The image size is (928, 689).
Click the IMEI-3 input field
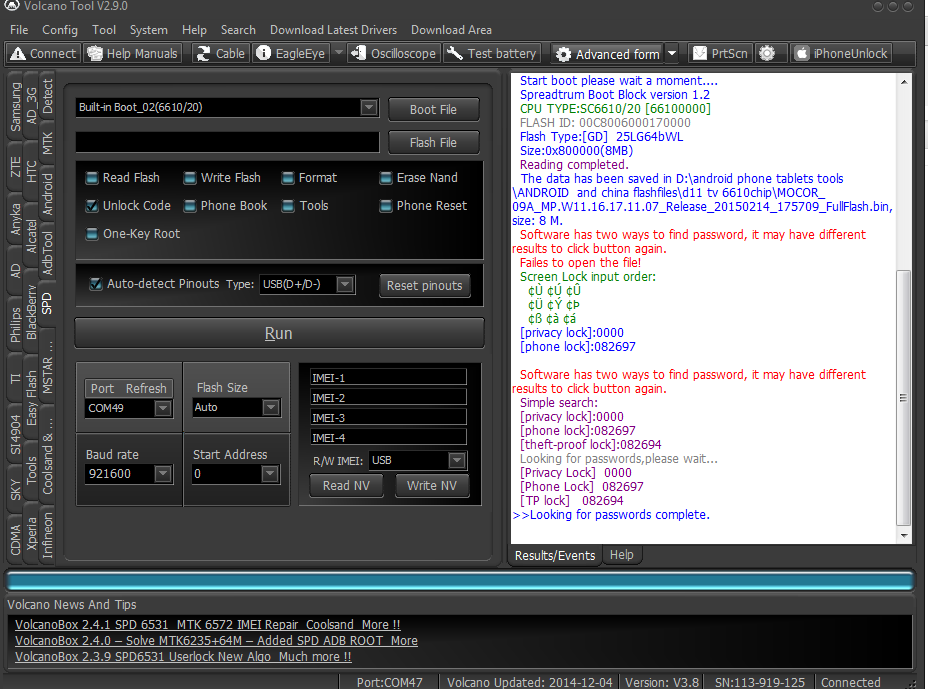pos(388,418)
